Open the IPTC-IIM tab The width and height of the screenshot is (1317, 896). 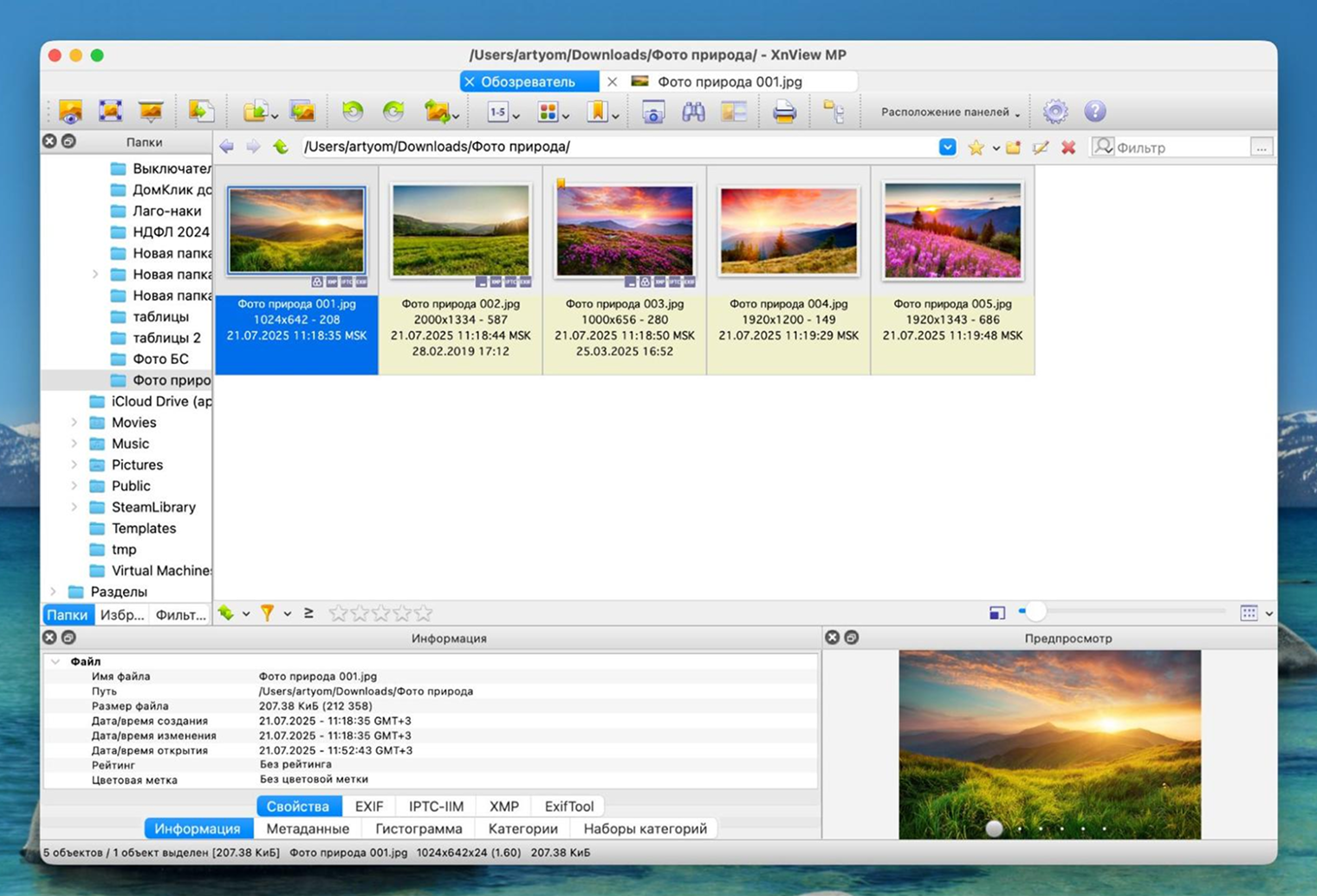click(436, 806)
